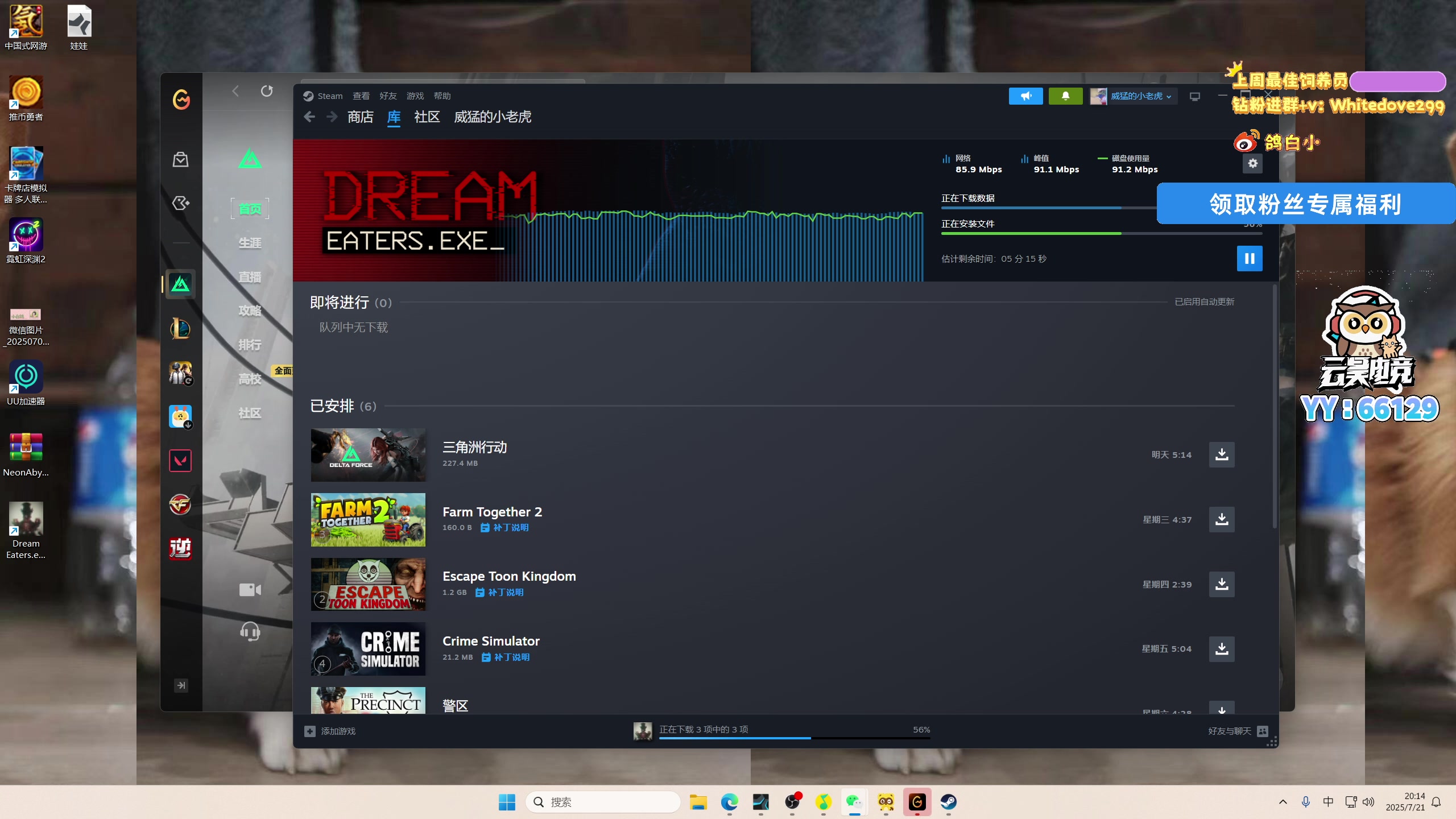
Task: Open Windows Start menu
Action: point(506,803)
